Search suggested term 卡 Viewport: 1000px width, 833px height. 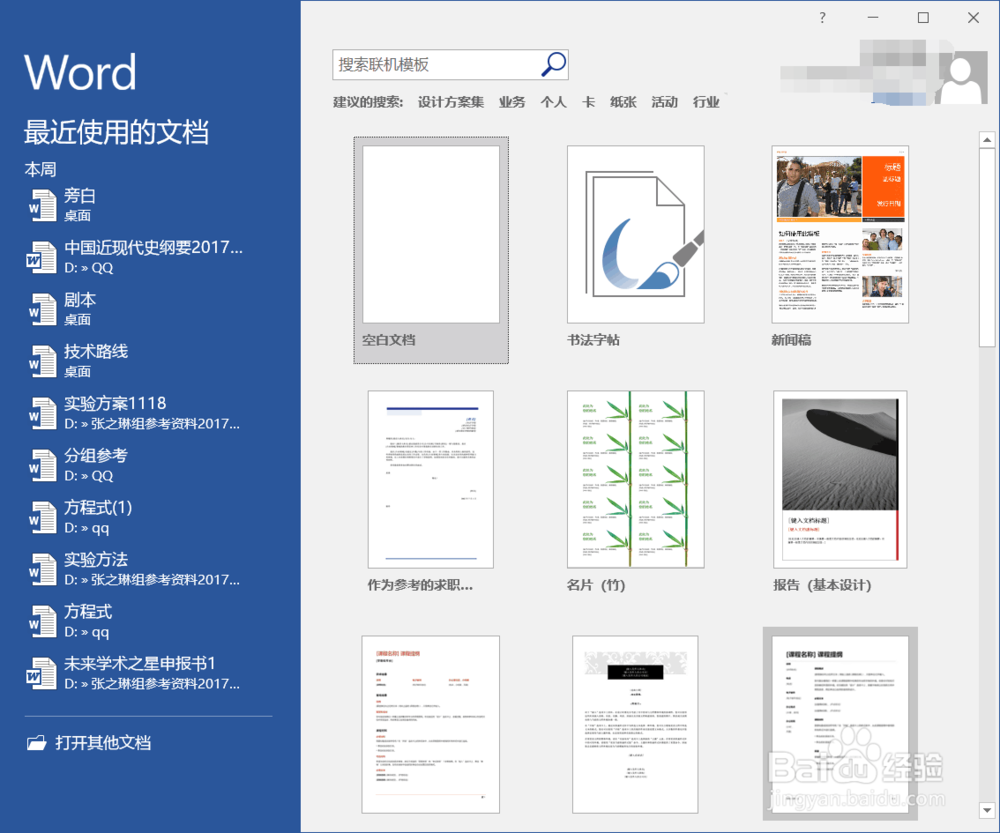(x=589, y=102)
